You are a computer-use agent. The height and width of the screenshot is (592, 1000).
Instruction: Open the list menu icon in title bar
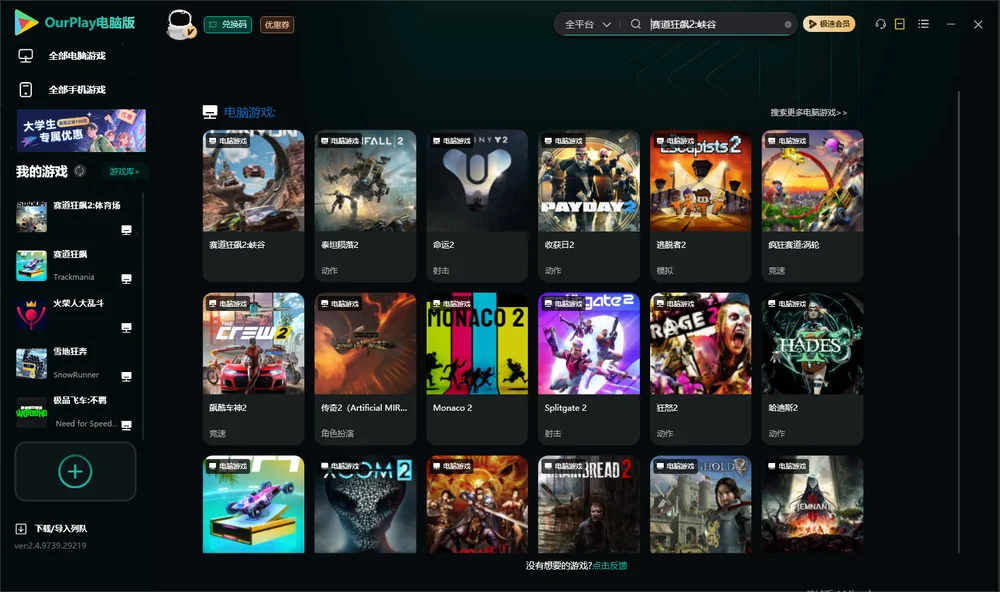click(923, 24)
